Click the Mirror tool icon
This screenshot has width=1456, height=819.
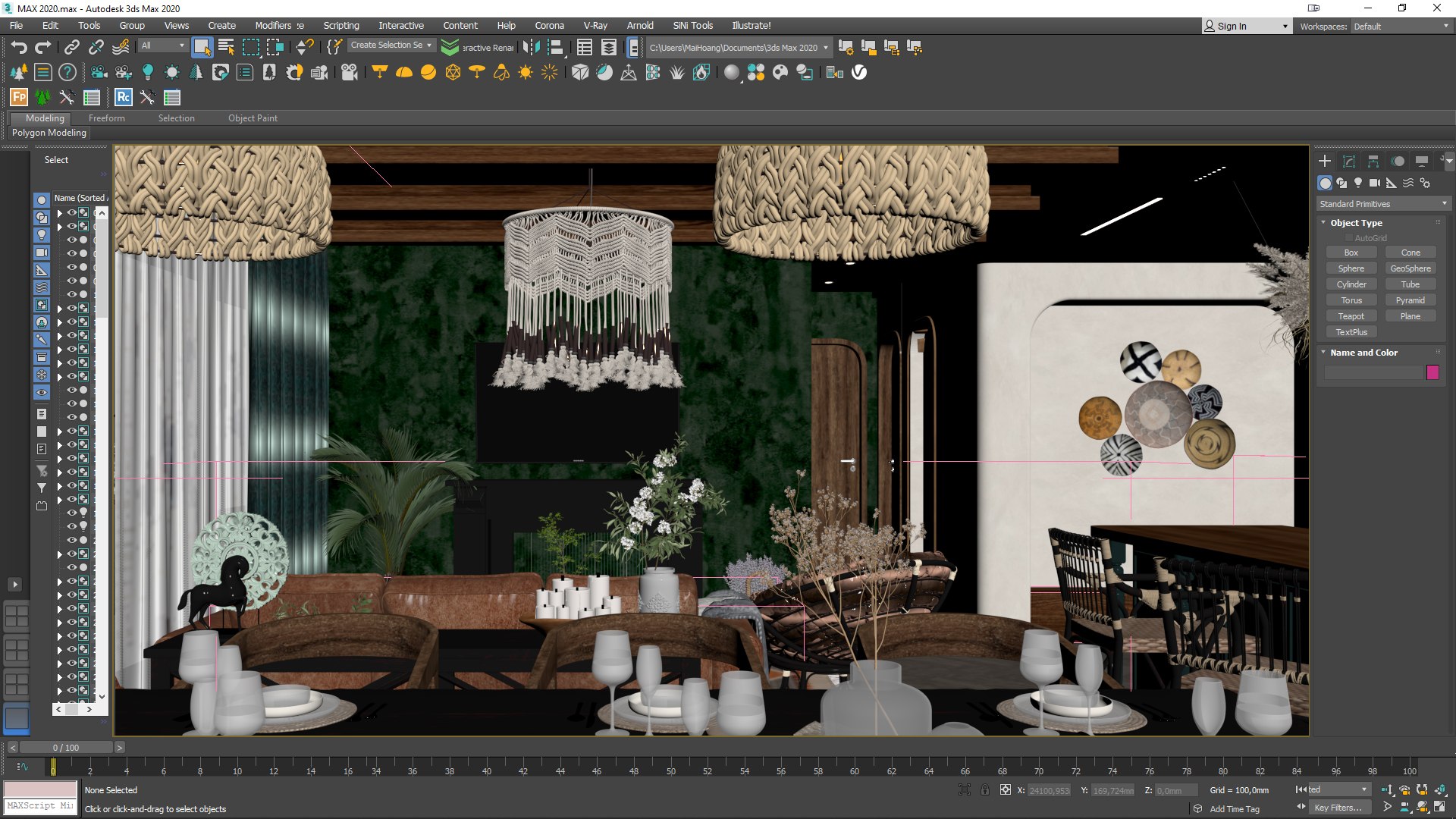point(532,48)
